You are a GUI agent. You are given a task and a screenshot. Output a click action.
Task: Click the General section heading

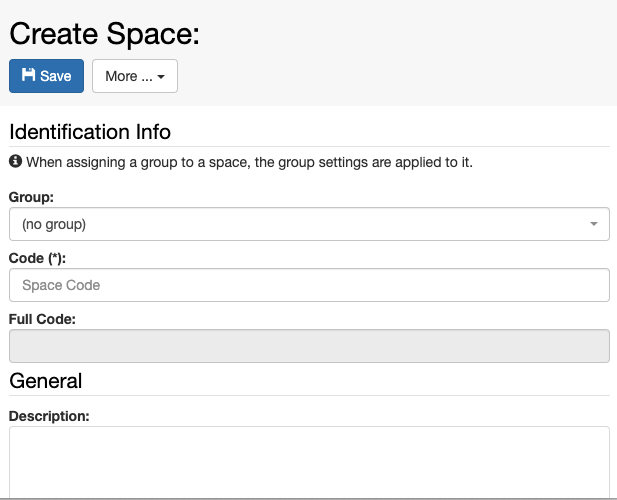pyautogui.click(x=46, y=381)
